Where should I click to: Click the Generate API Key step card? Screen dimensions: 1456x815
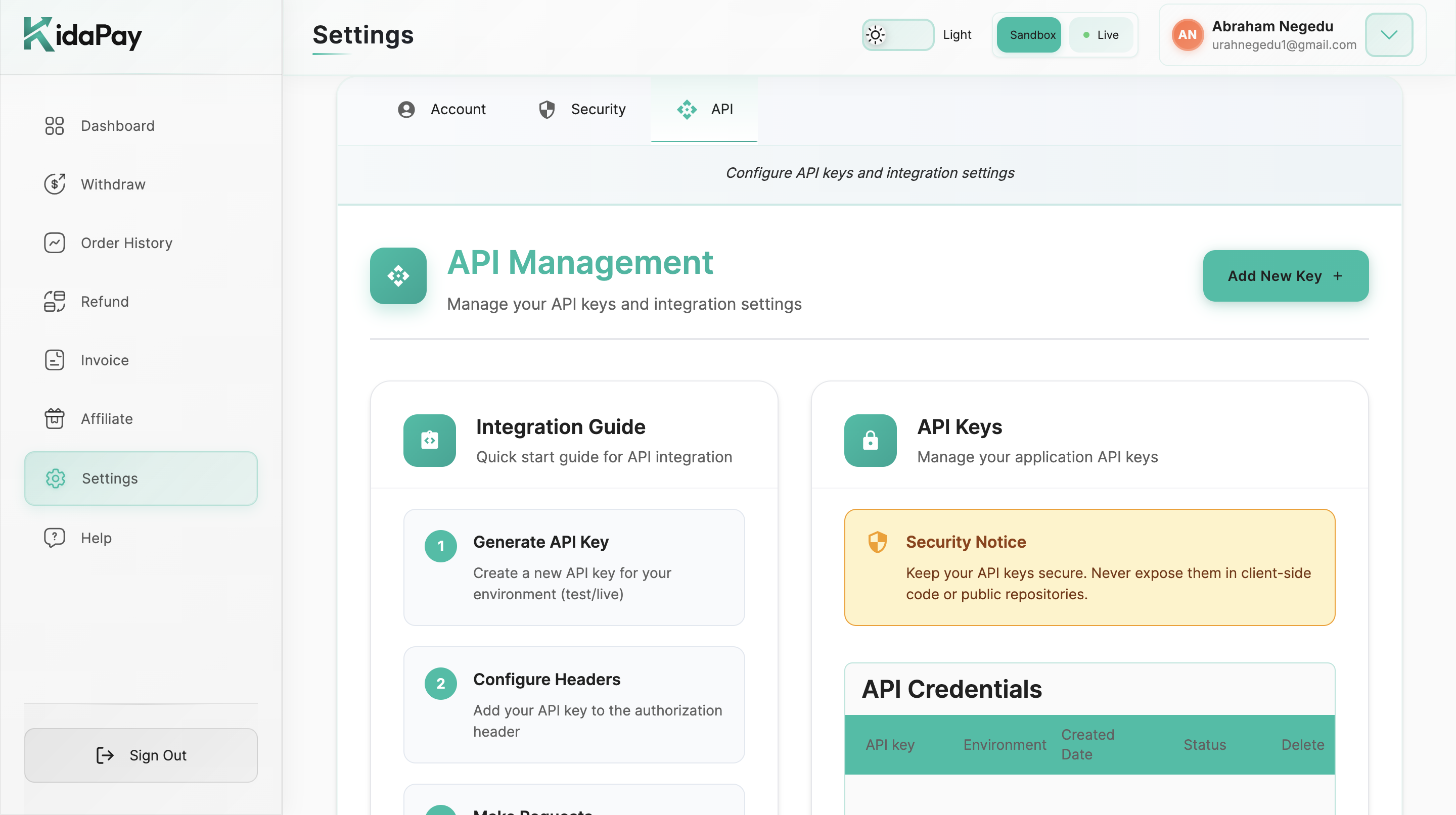(x=574, y=567)
